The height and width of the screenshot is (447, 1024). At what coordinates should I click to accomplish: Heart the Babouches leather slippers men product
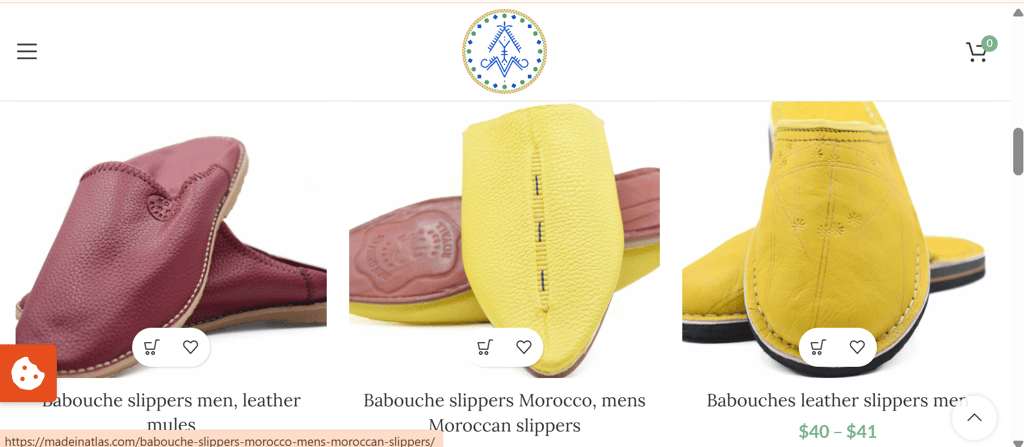(857, 347)
